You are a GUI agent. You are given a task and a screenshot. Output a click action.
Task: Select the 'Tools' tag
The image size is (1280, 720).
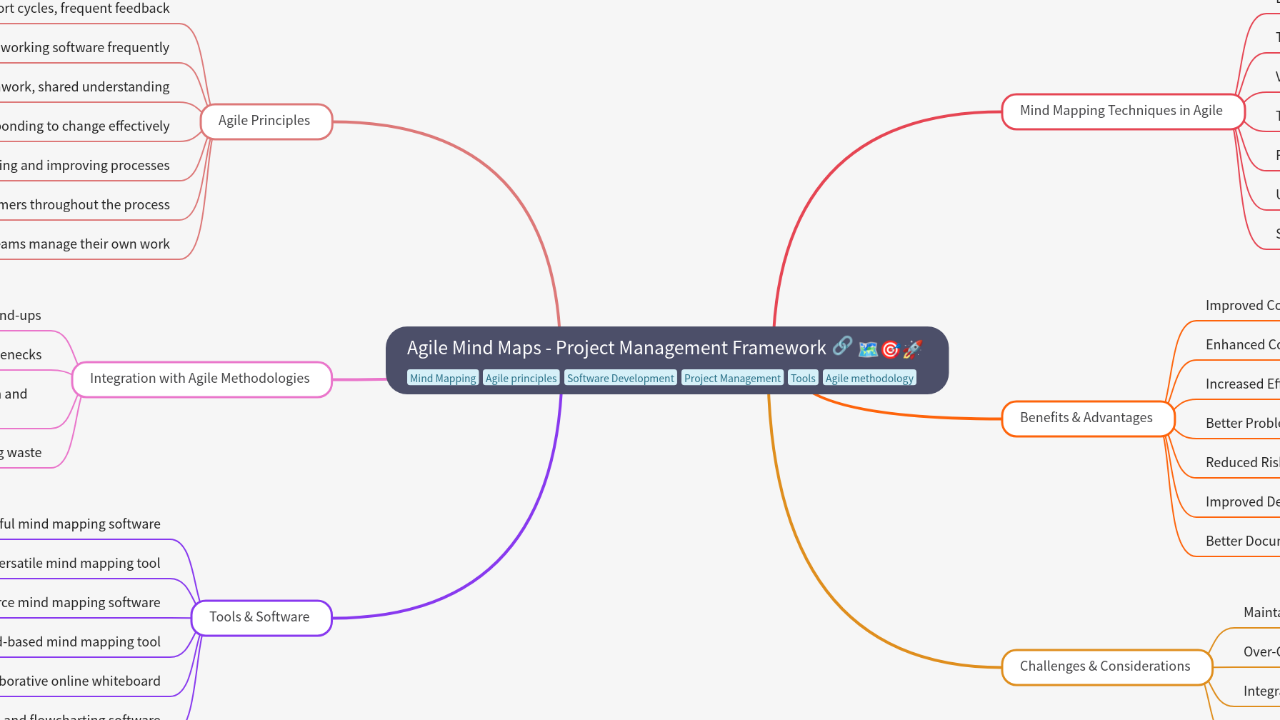(x=803, y=378)
